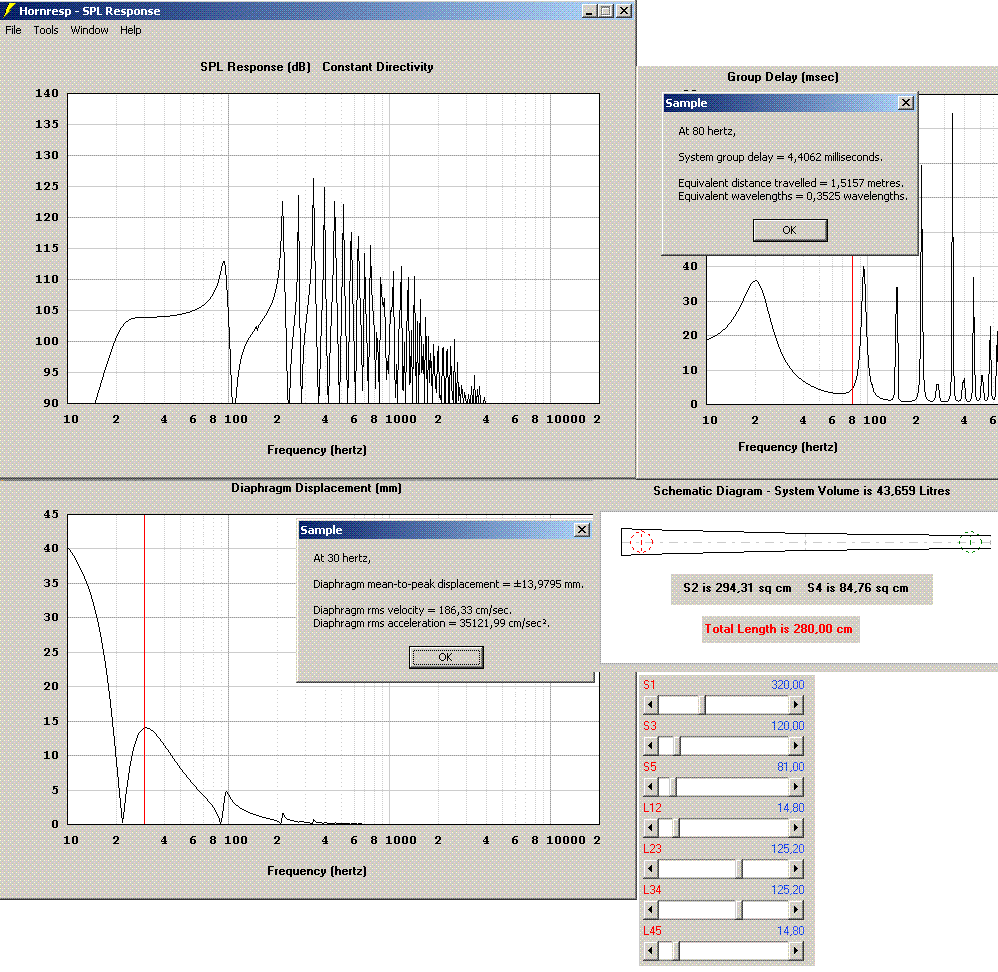The image size is (998, 972).
Task: Increase L12 slider with right arrow
Action: (796, 828)
